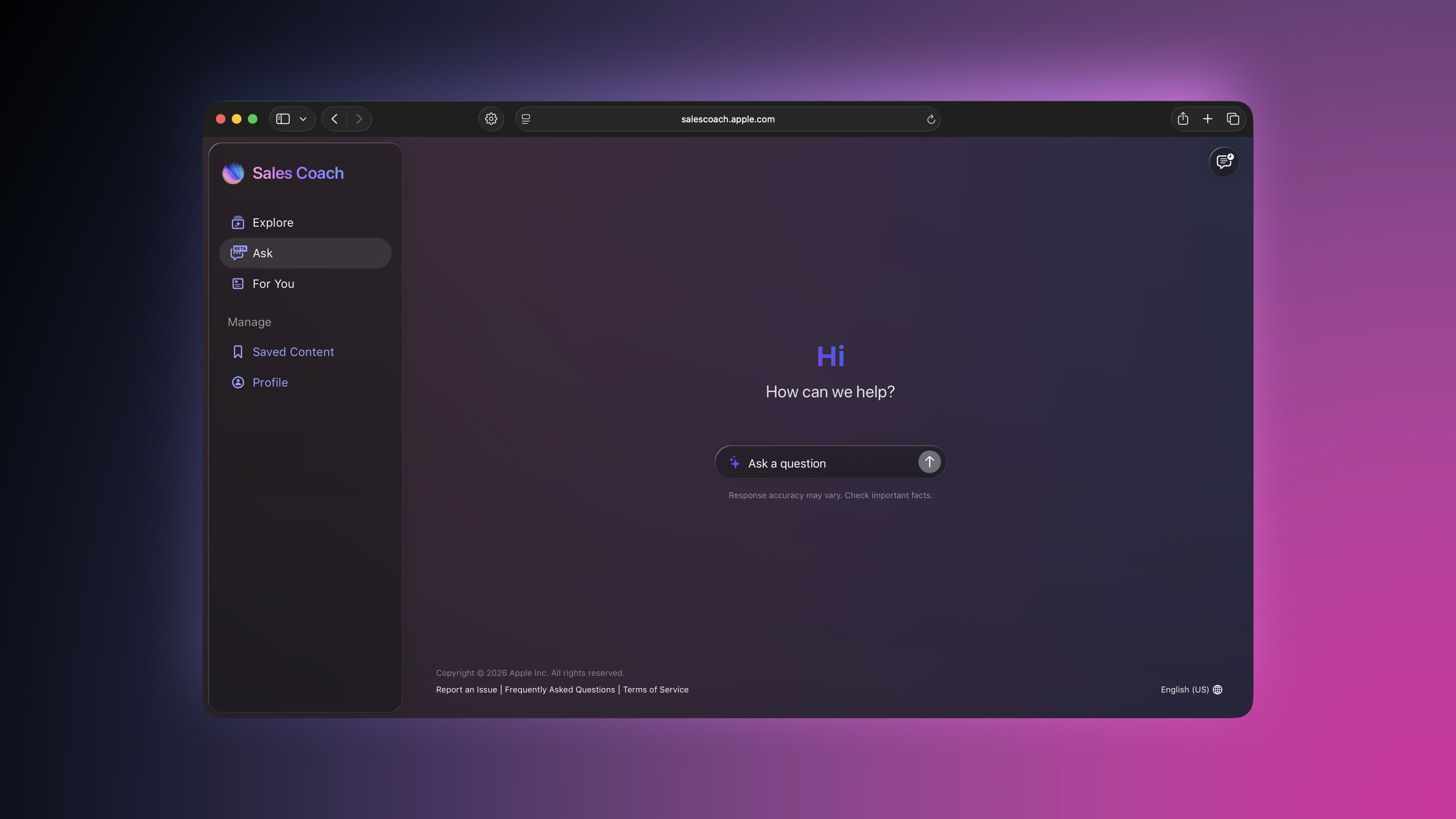Click the reload page icon
Image resolution: width=1456 pixels, height=819 pixels.
[930, 119]
